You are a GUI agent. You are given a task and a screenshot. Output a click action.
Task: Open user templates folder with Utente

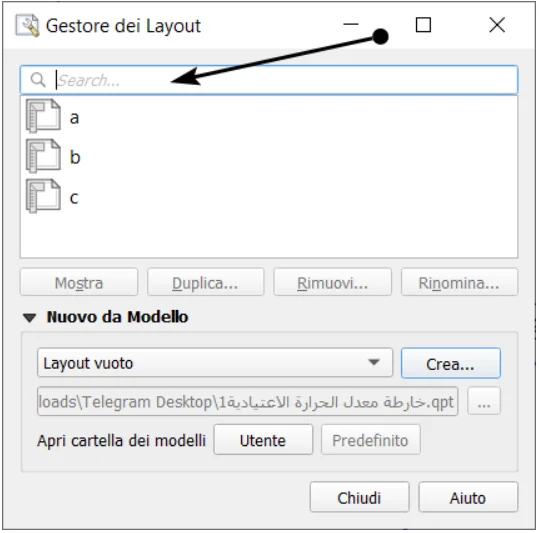pos(263,440)
